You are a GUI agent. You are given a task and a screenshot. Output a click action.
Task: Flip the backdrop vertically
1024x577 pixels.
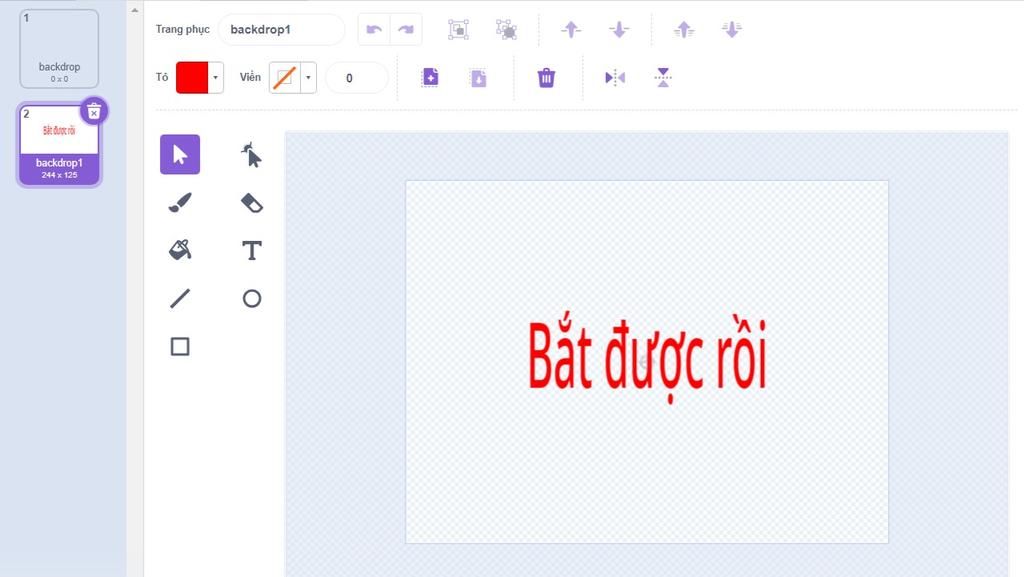pos(663,77)
